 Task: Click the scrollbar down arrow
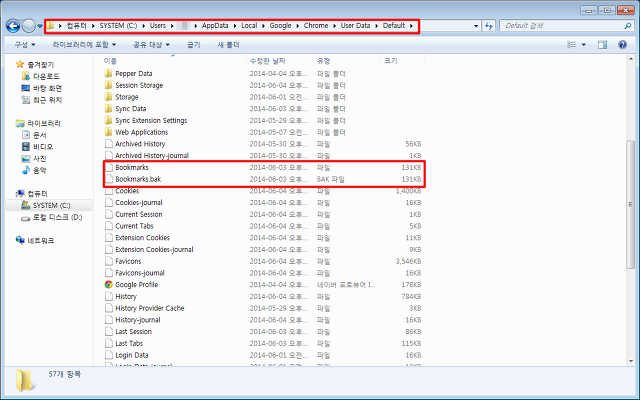631,361
